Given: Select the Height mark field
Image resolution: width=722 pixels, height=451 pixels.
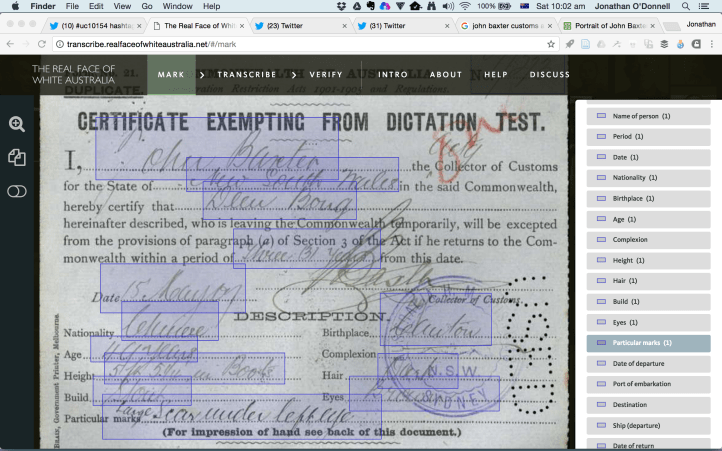Looking at the screenshot, I should pos(648,260).
